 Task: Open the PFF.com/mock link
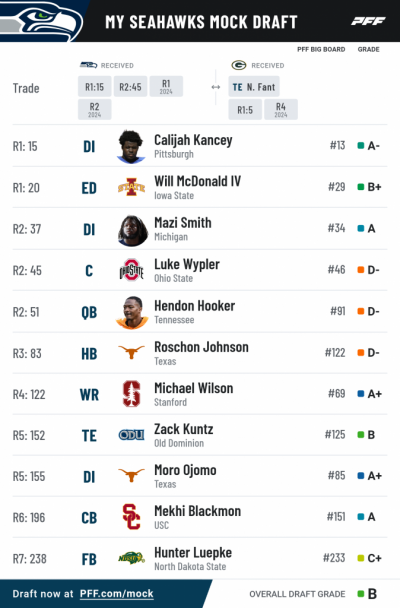(117, 594)
